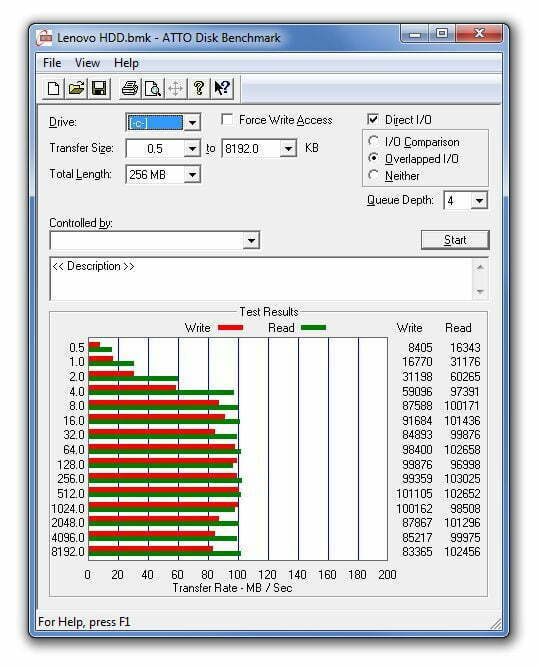Screen dimensions: 541x666
Task: Click the move arrows toolbar icon
Action: click(175, 89)
